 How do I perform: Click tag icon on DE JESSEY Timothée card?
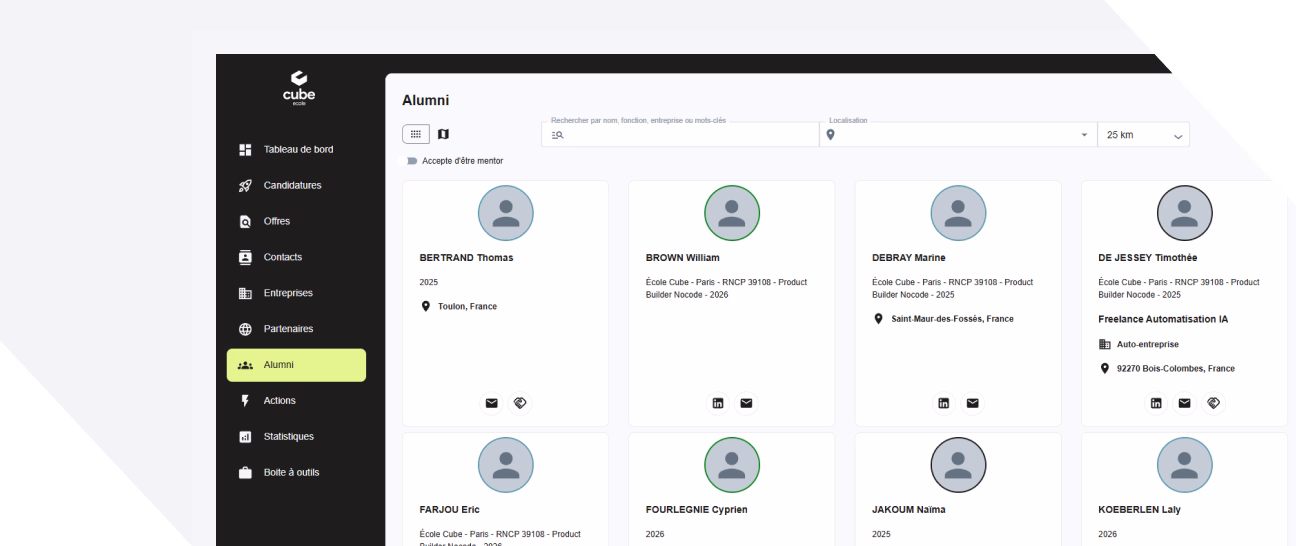click(x=1212, y=402)
